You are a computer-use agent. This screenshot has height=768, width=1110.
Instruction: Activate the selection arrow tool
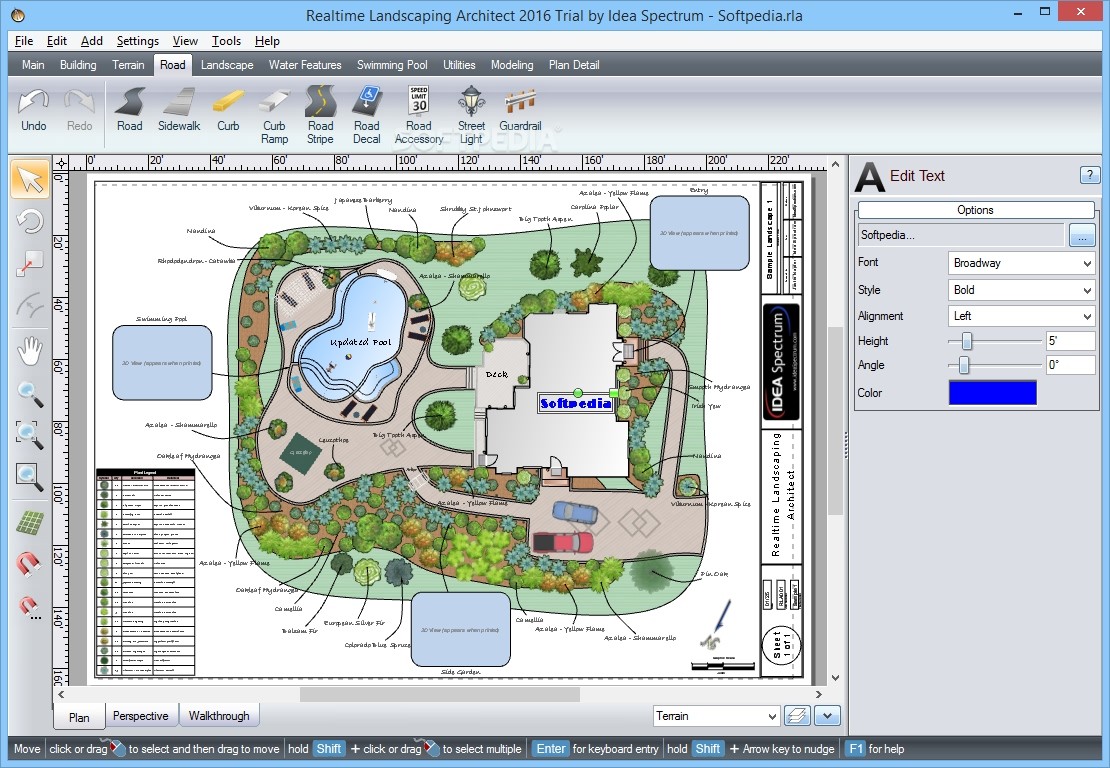[x=30, y=178]
